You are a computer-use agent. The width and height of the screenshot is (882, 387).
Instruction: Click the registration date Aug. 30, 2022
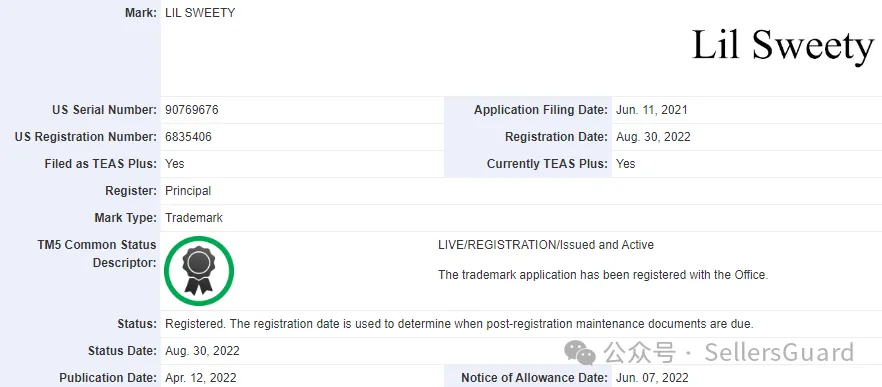653,137
